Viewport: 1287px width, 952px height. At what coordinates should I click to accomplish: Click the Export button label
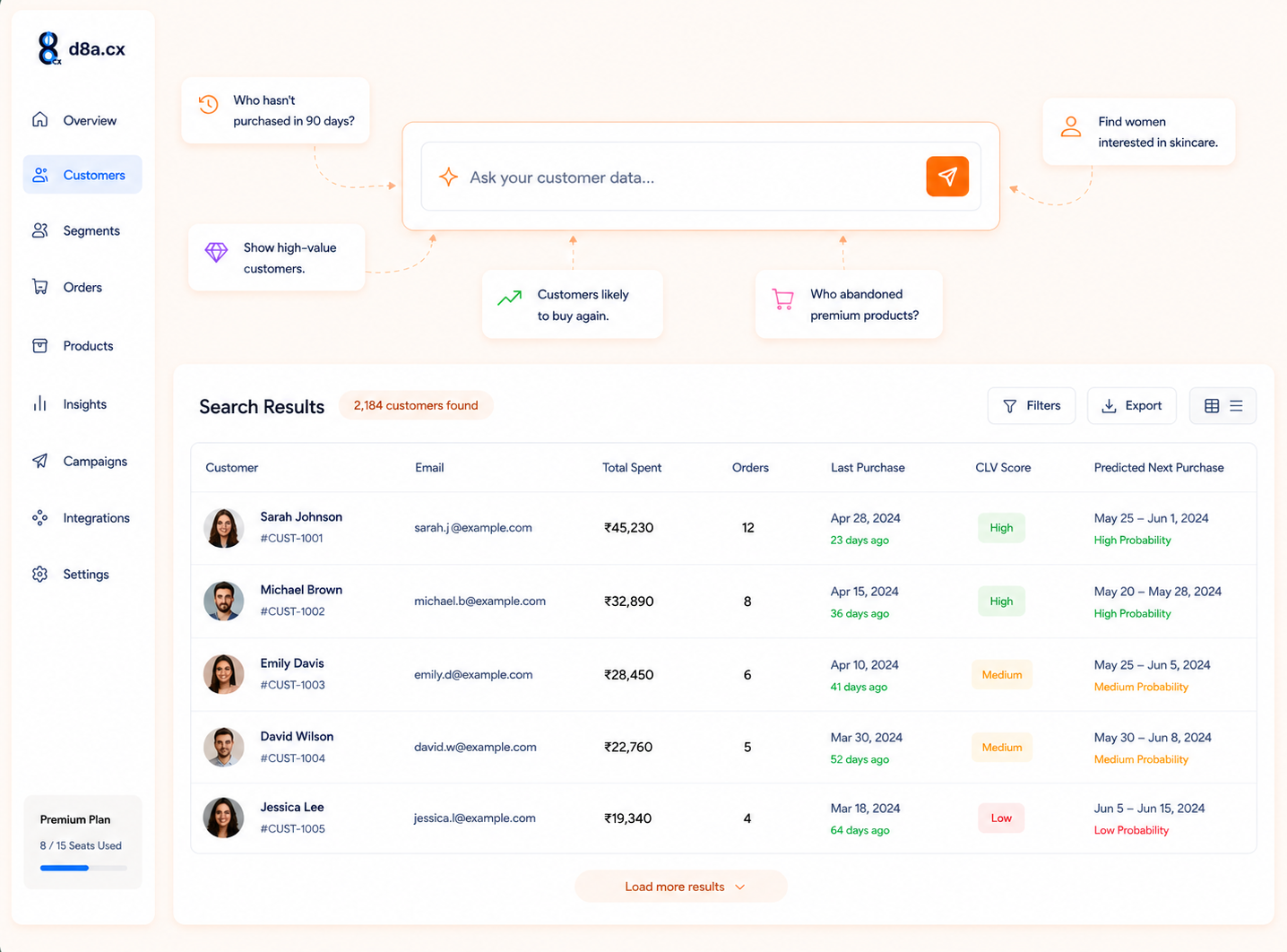[1144, 406]
